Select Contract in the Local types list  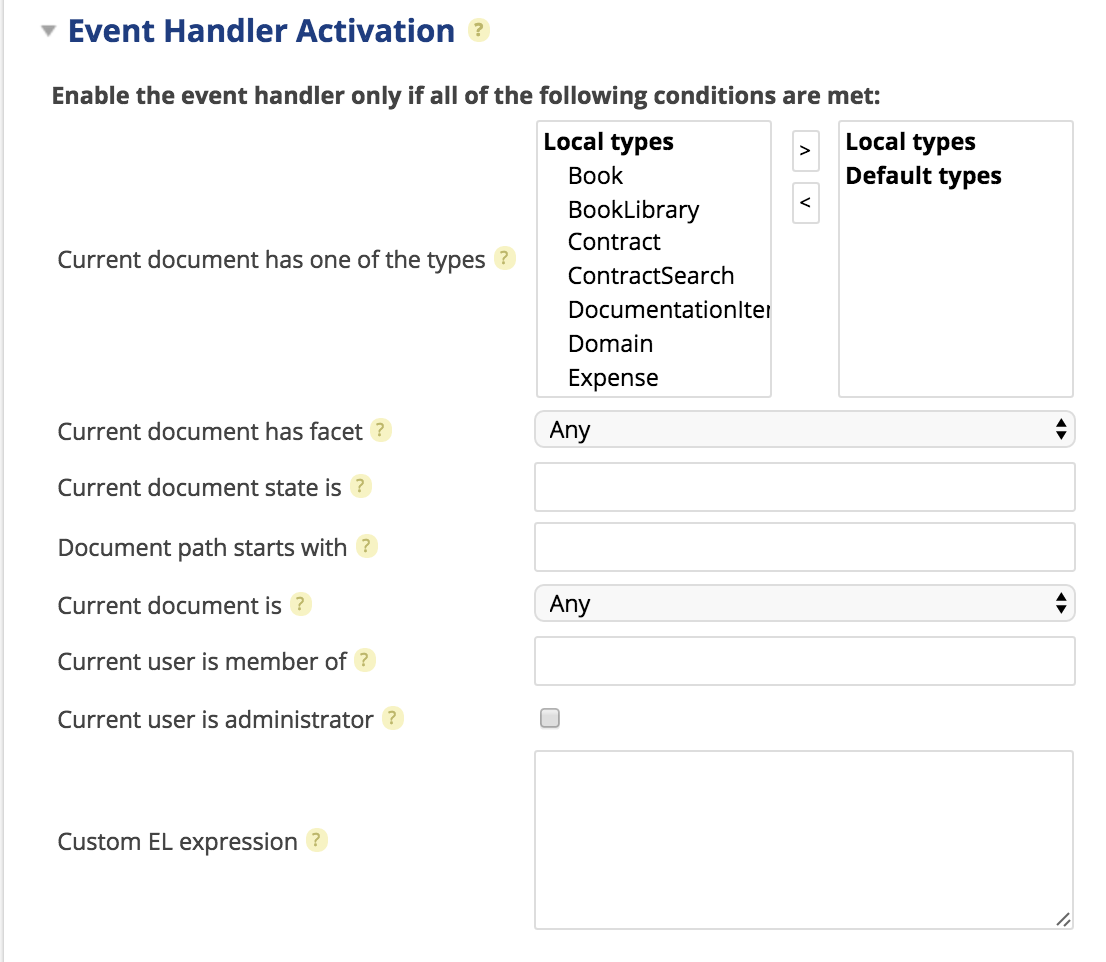[x=613, y=242]
